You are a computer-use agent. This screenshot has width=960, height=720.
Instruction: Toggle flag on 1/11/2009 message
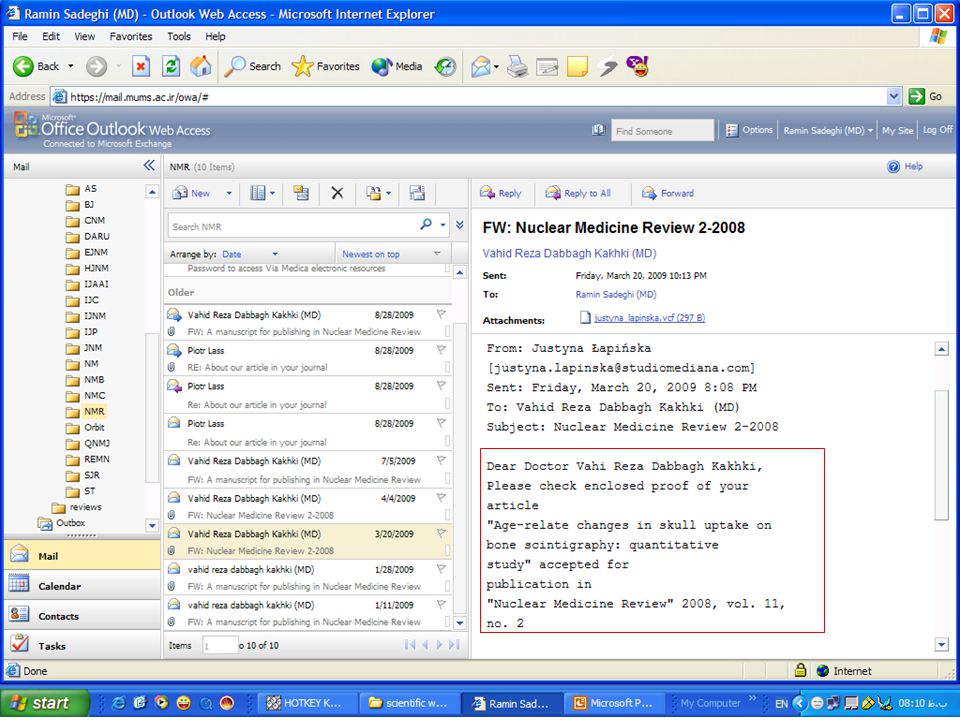[441, 604]
